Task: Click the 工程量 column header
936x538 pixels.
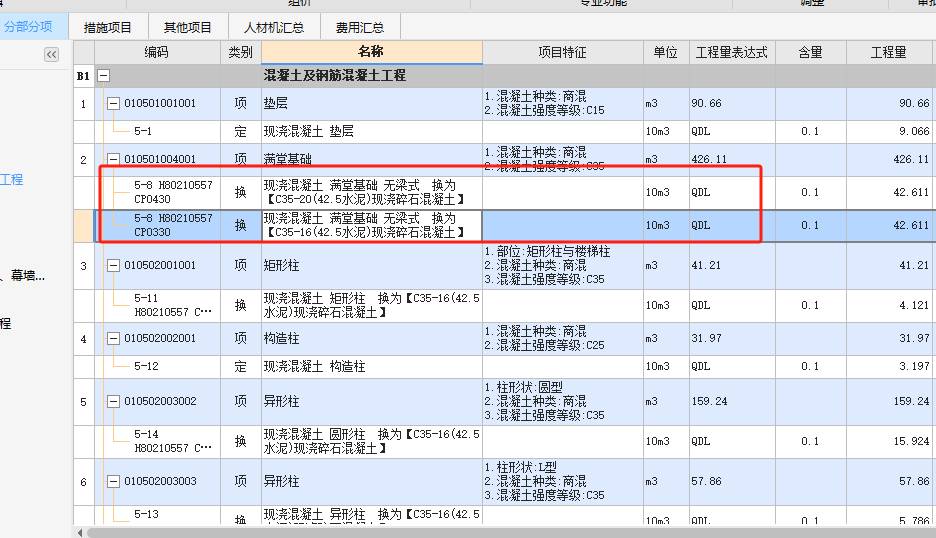Action: (x=889, y=53)
